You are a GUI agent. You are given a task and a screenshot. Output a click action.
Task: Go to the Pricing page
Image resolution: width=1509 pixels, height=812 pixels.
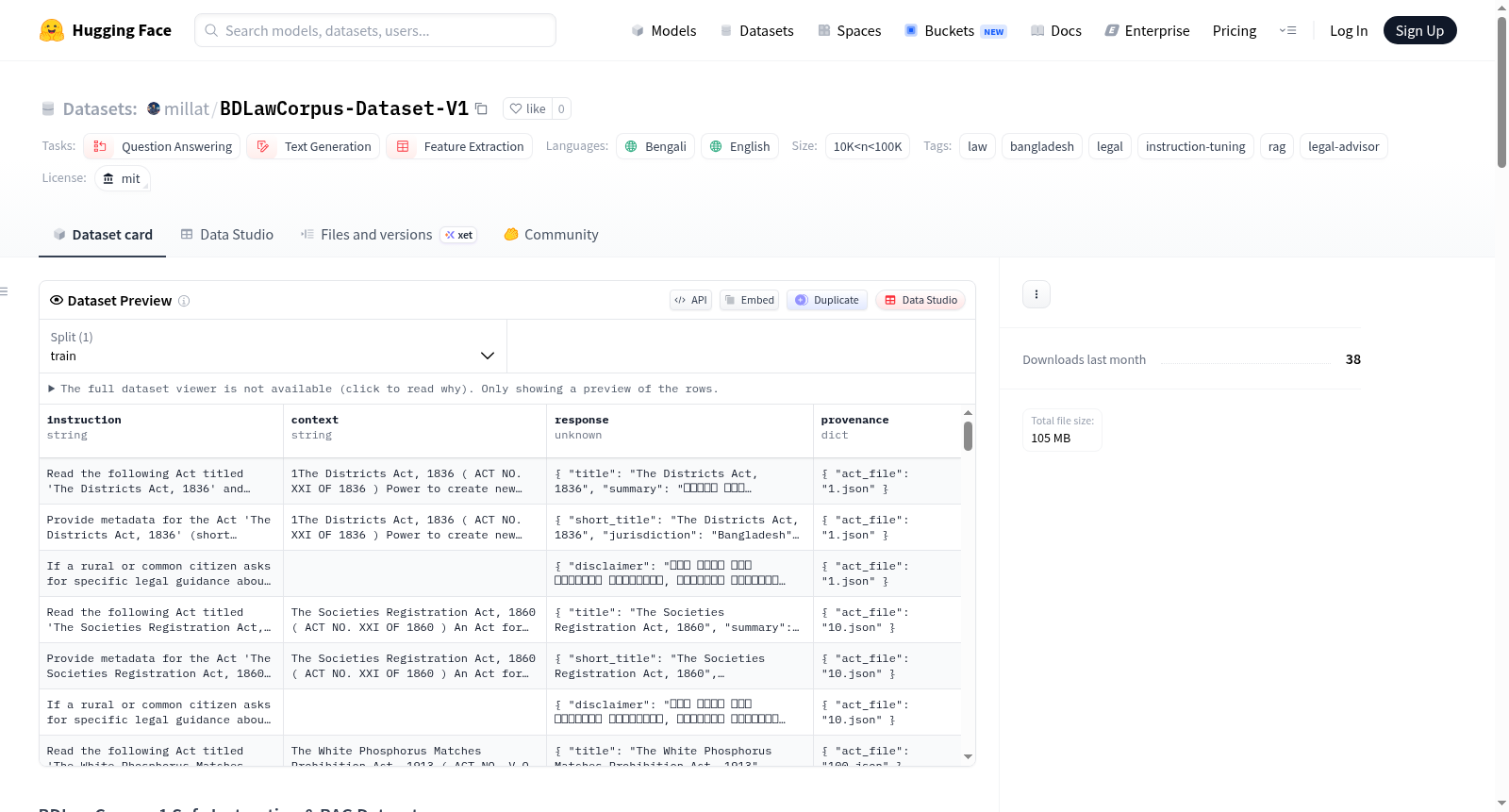point(1235,30)
